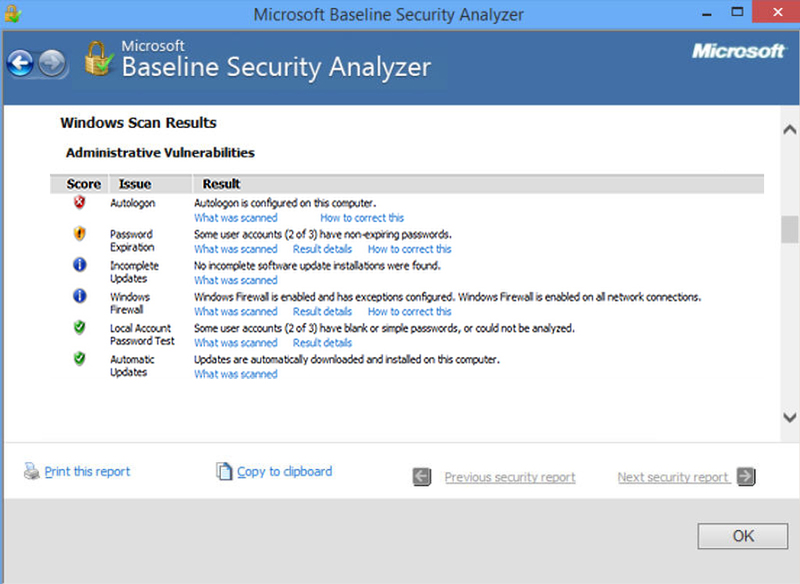The width and height of the screenshot is (800, 584).
Task: Click the red X score icon for Autologon
Action: [79, 202]
